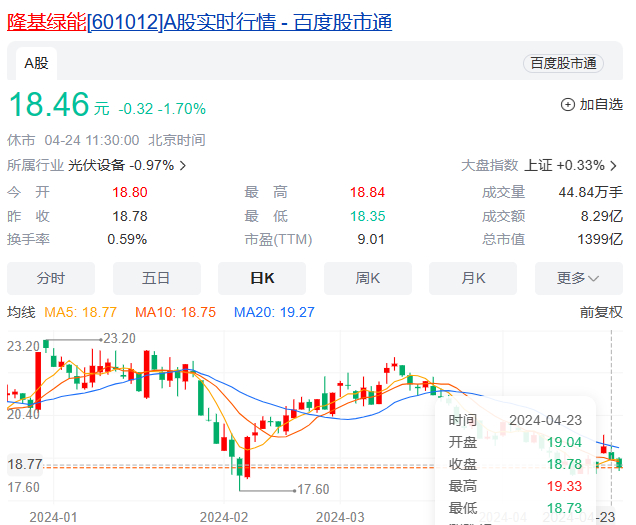Screen dimensions: 636x525
Task: Click the plus icon beside 加自选
Action: tap(567, 105)
